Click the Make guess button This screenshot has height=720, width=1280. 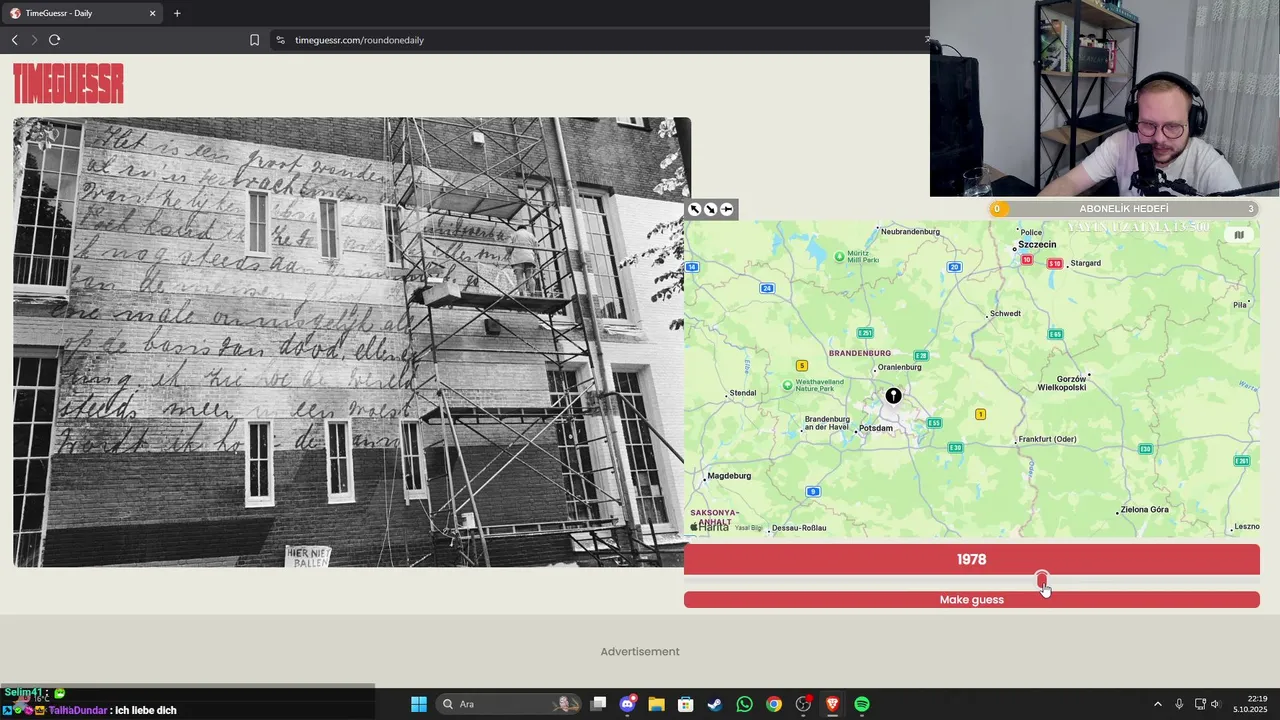(x=972, y=600)
